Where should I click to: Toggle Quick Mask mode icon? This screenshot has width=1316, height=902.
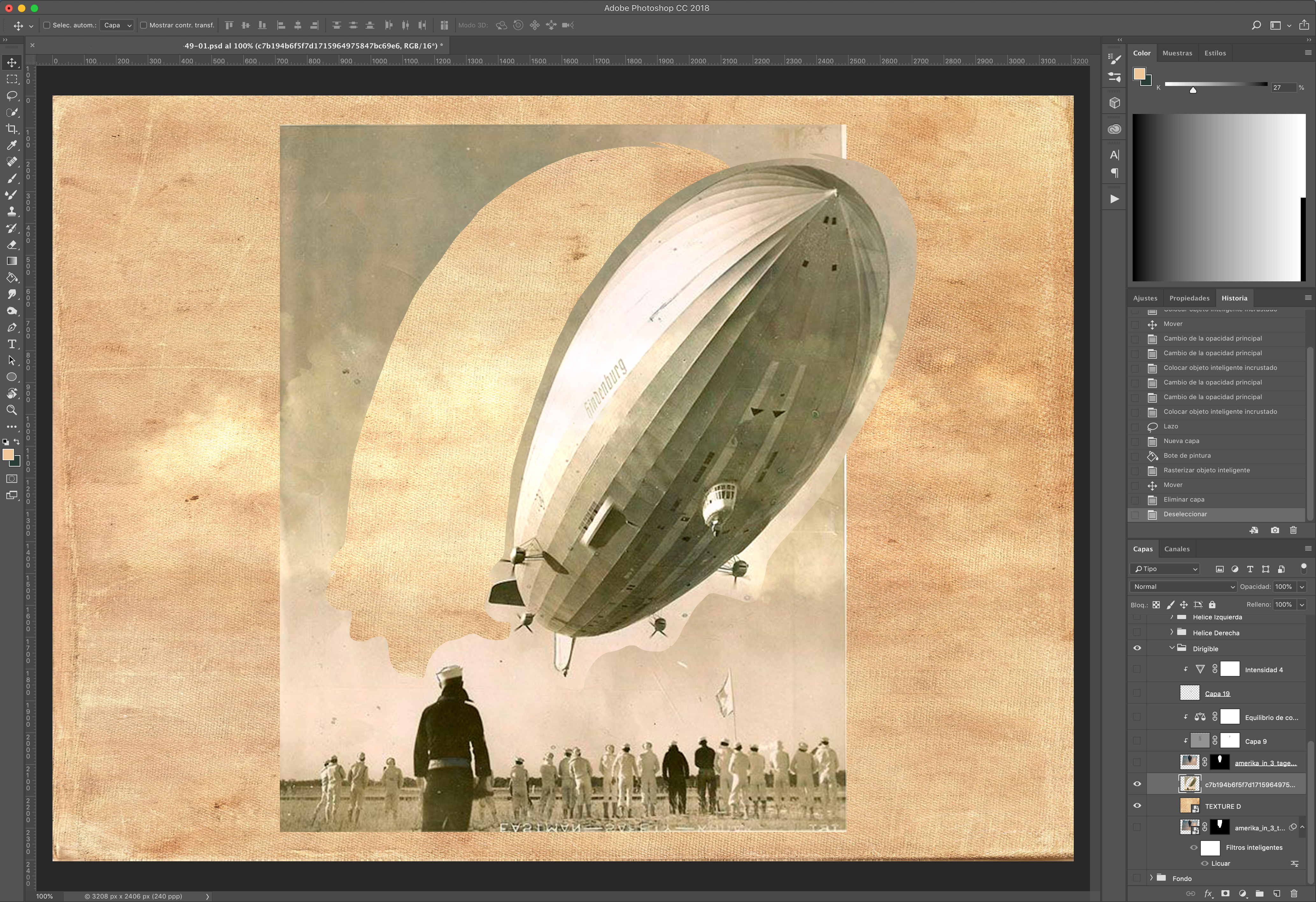point(12,478)
